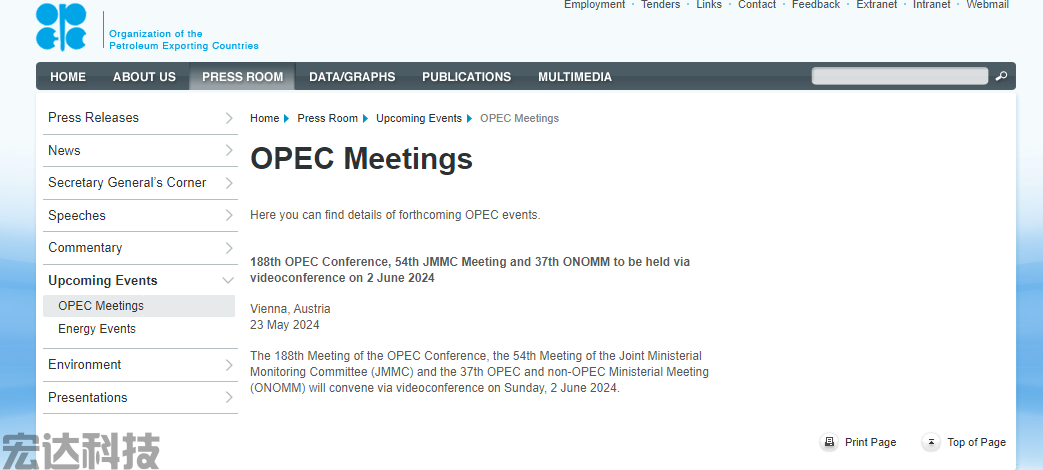Viewport: 1043px width, 470px height.
Task: Open the Webmail link at the top
Action: tap(987, 5)
